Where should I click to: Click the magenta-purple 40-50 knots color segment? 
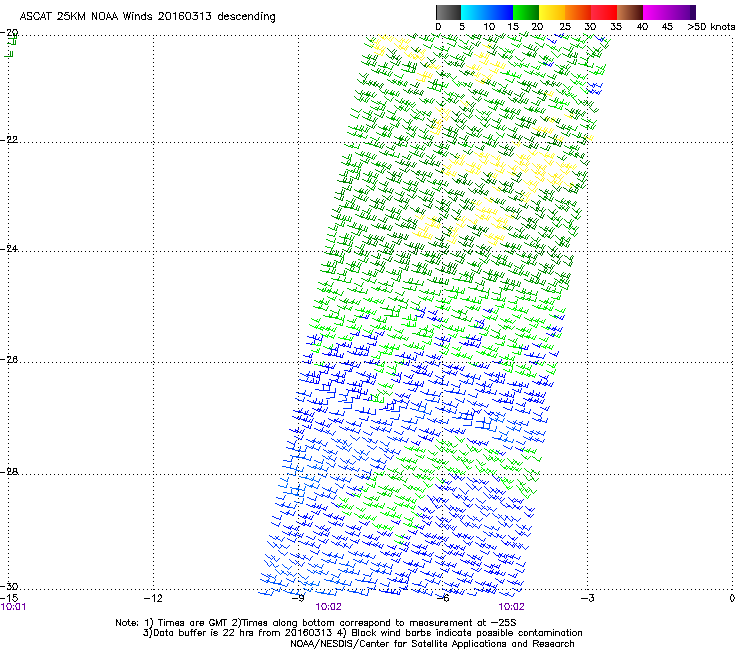[x=669, y=12]
